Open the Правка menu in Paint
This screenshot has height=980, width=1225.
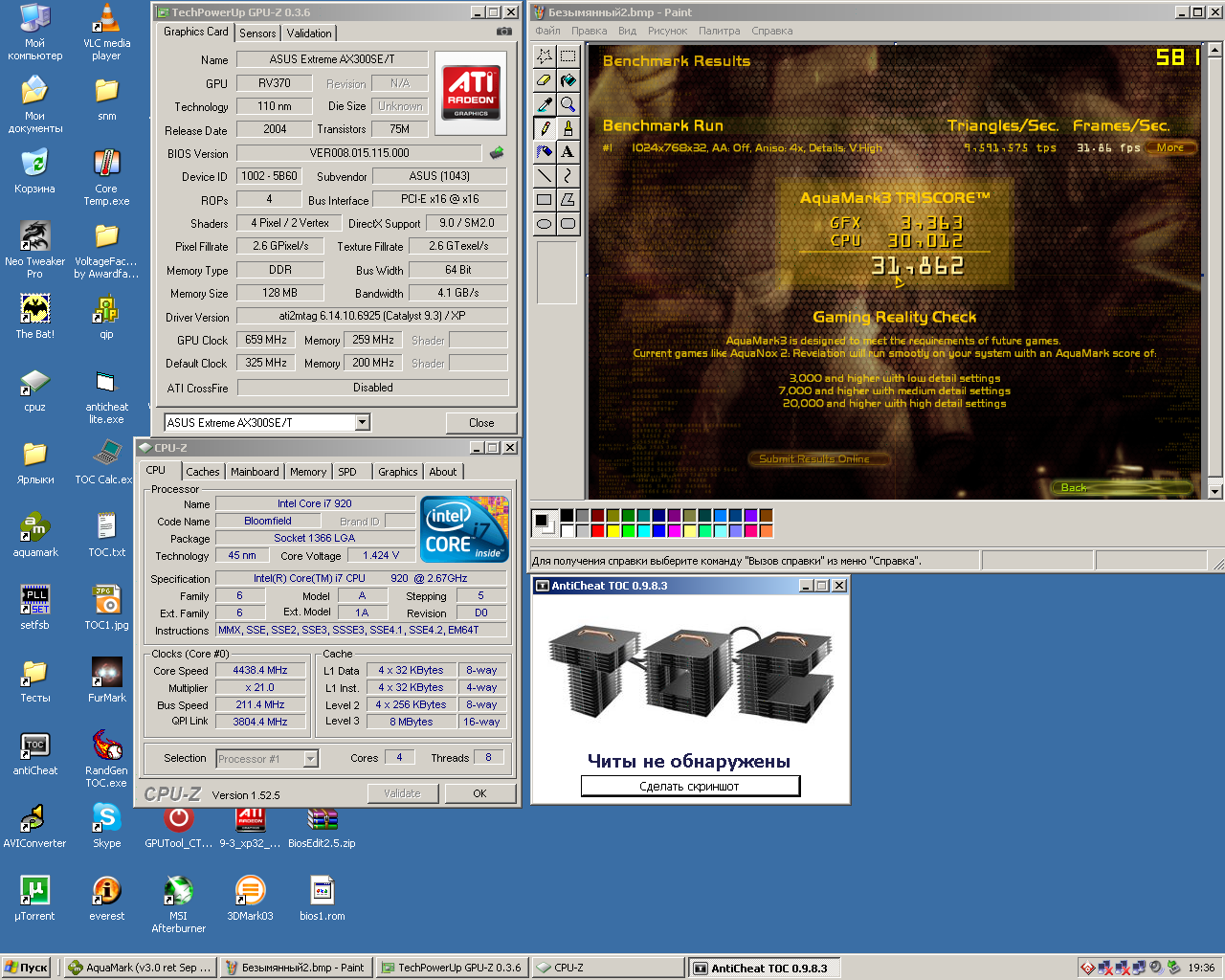pyautogui.click(x=590, y=31)
